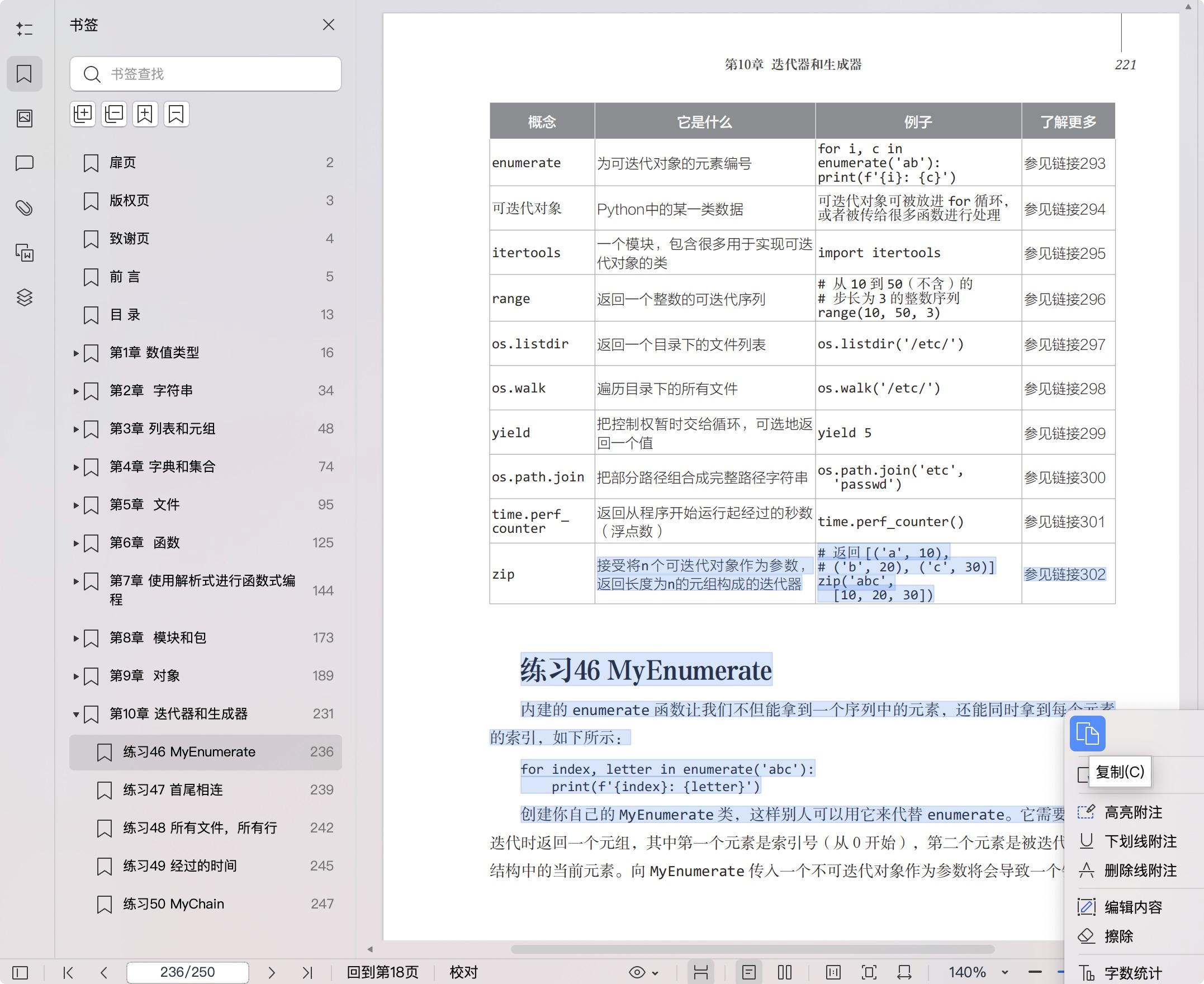Toggle the continuous scrolling mode icon
Viewport: 1204px width, 984px height.
tap(701, 973)
